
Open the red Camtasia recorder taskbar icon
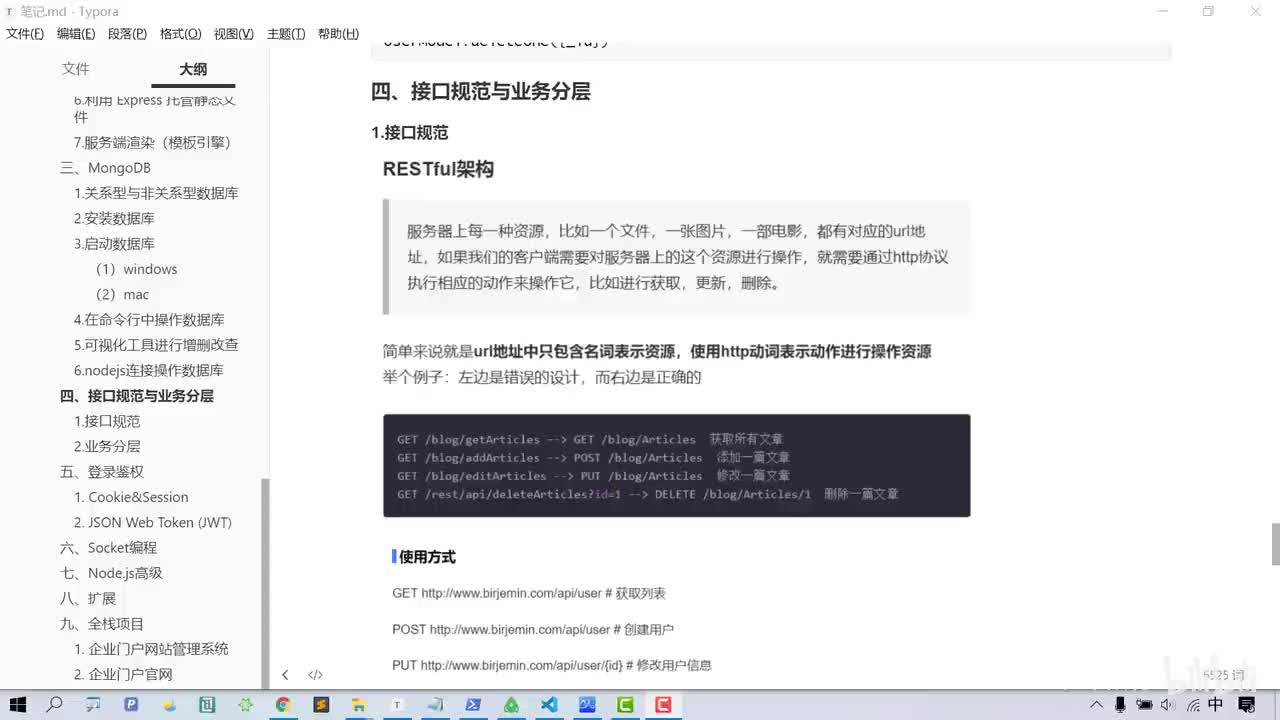tap(663, 705)
